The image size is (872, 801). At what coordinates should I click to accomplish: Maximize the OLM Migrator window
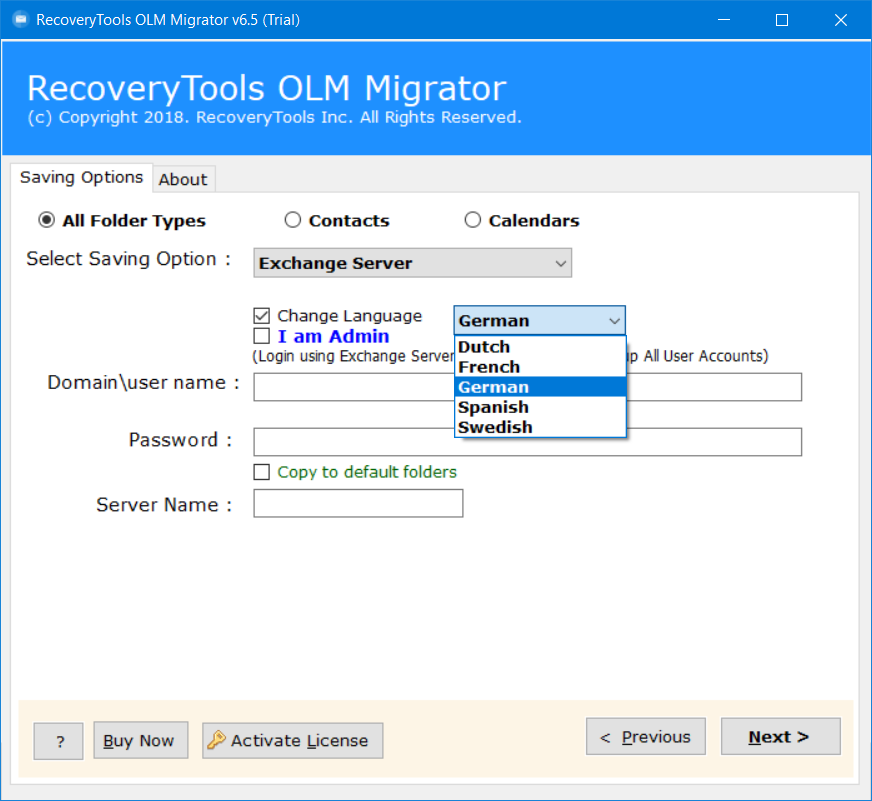click(782, 20)
